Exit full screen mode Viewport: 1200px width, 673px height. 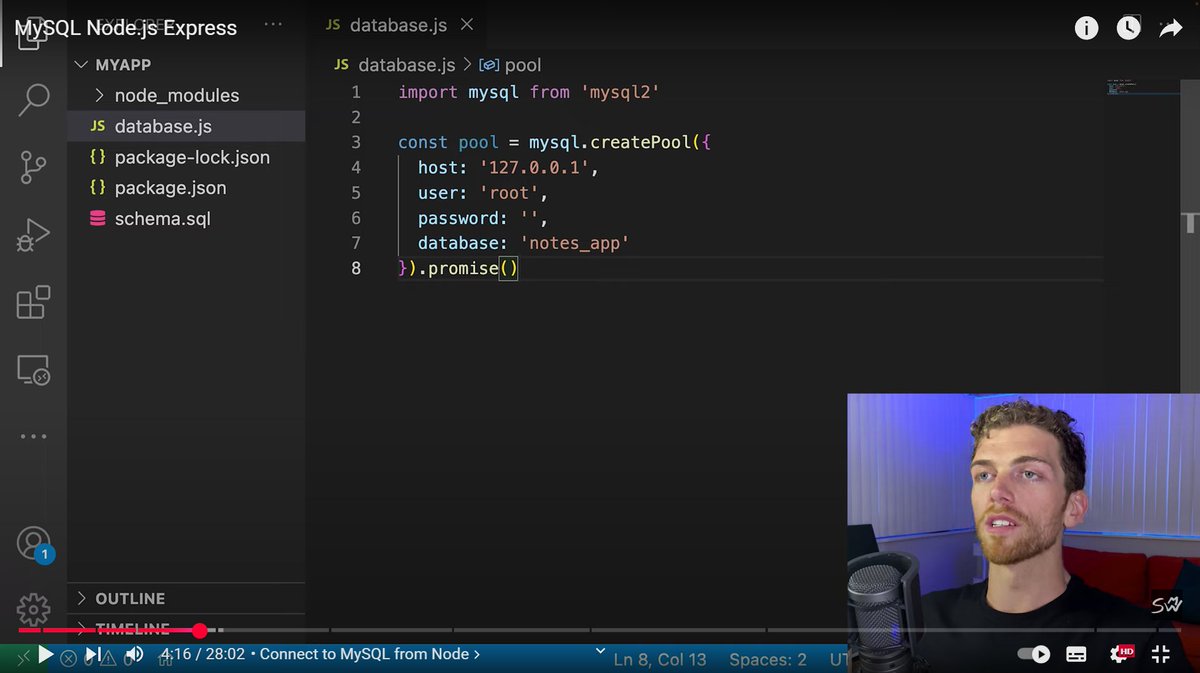pos(1161,654)
